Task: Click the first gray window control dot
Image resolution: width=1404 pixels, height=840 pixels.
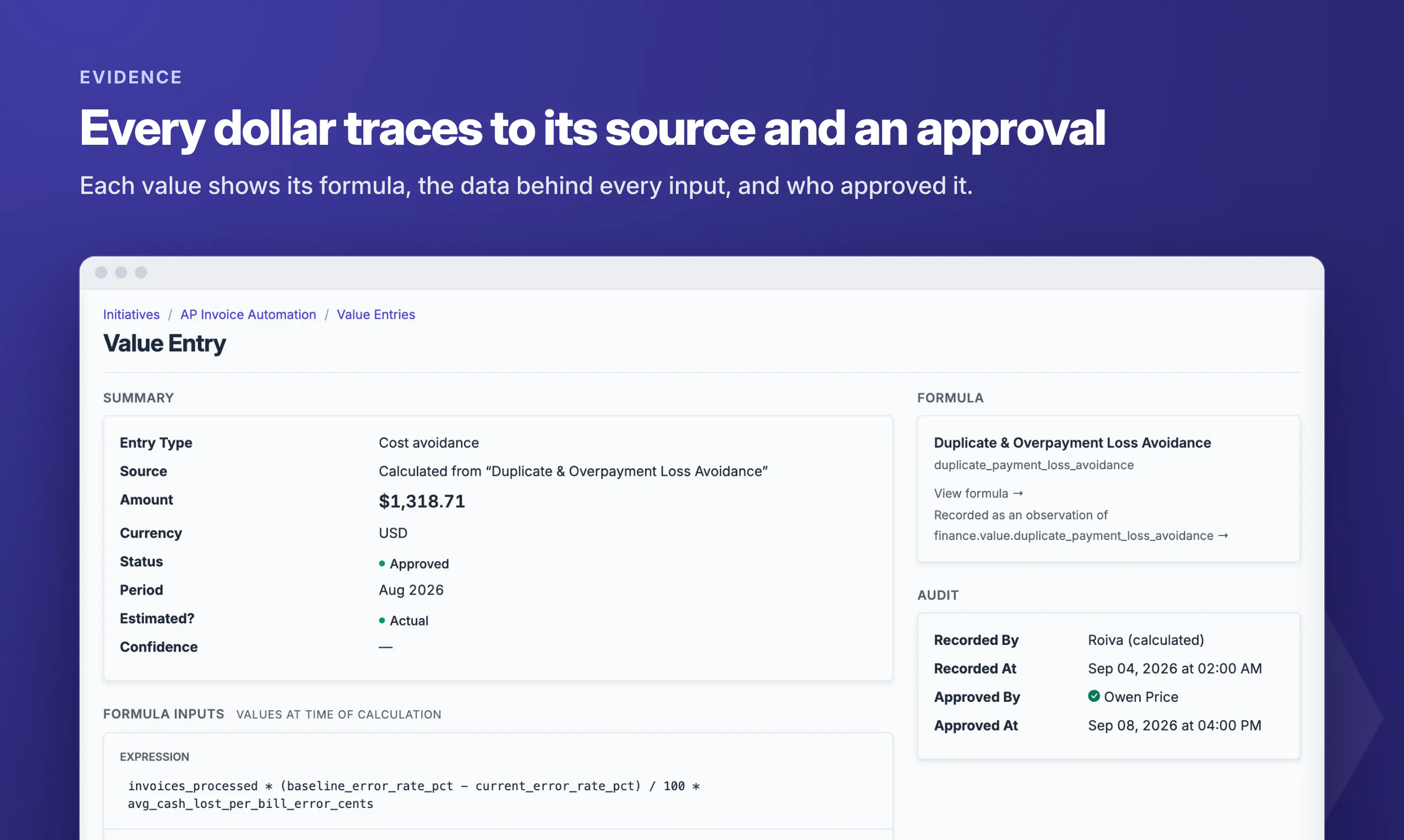Action: [x=101, y=273]
